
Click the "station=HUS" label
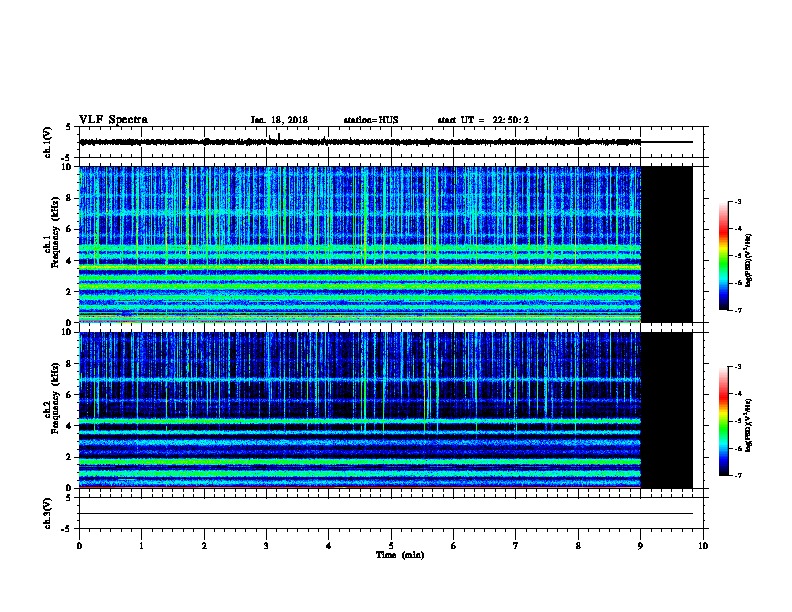371,120
